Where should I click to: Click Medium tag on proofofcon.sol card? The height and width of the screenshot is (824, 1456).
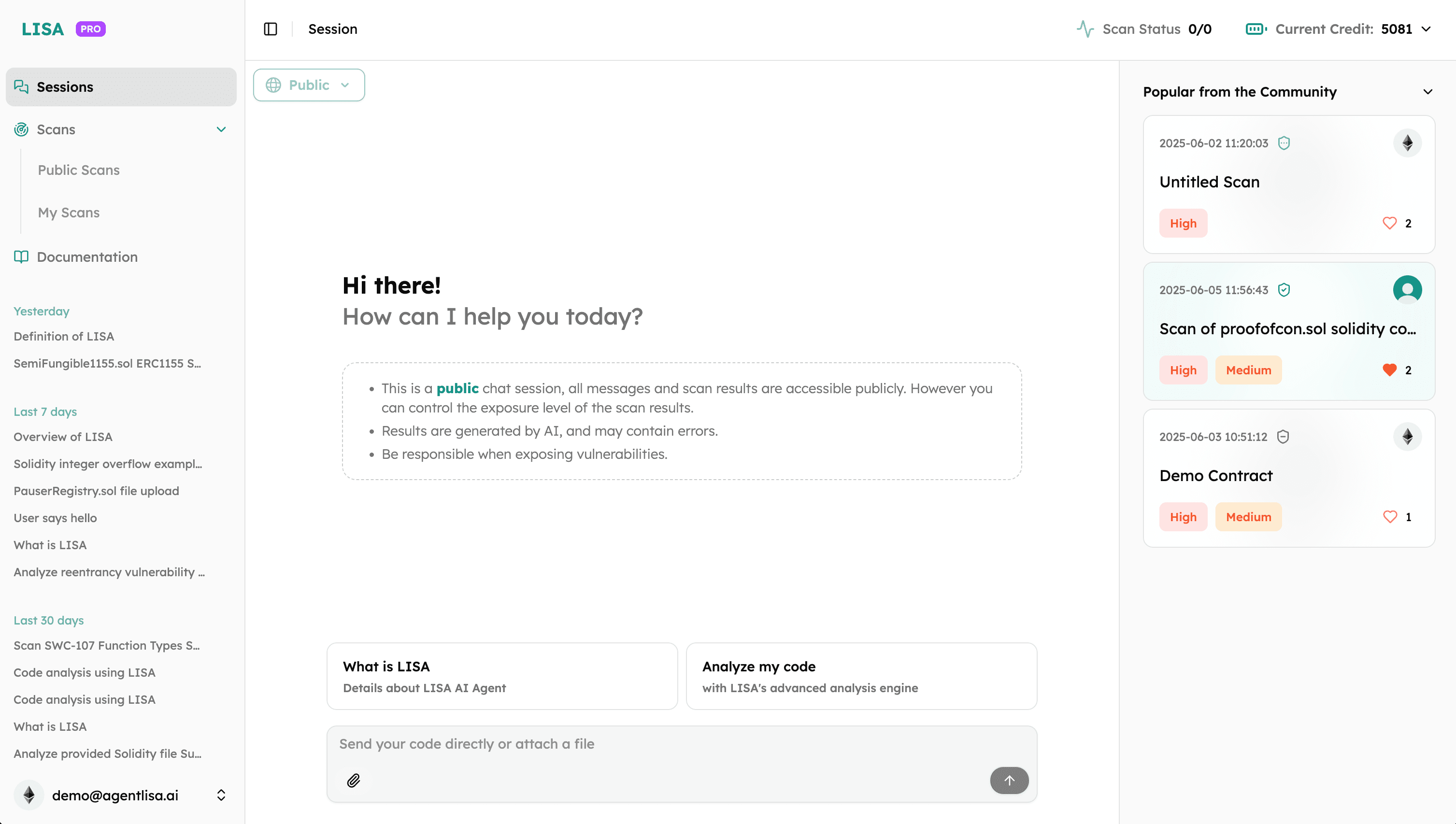[1248, 370]
